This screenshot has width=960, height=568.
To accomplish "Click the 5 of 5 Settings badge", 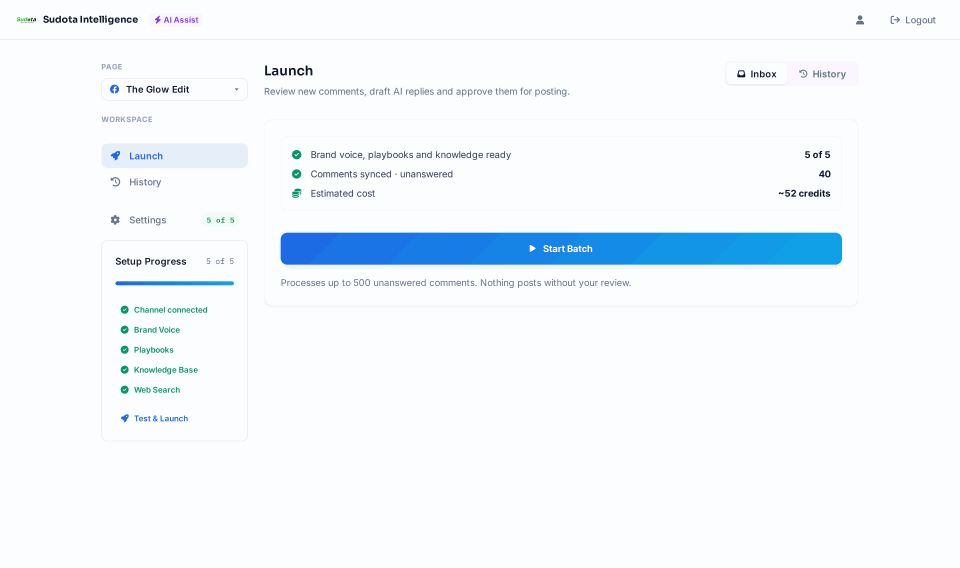I will [220, 220].
